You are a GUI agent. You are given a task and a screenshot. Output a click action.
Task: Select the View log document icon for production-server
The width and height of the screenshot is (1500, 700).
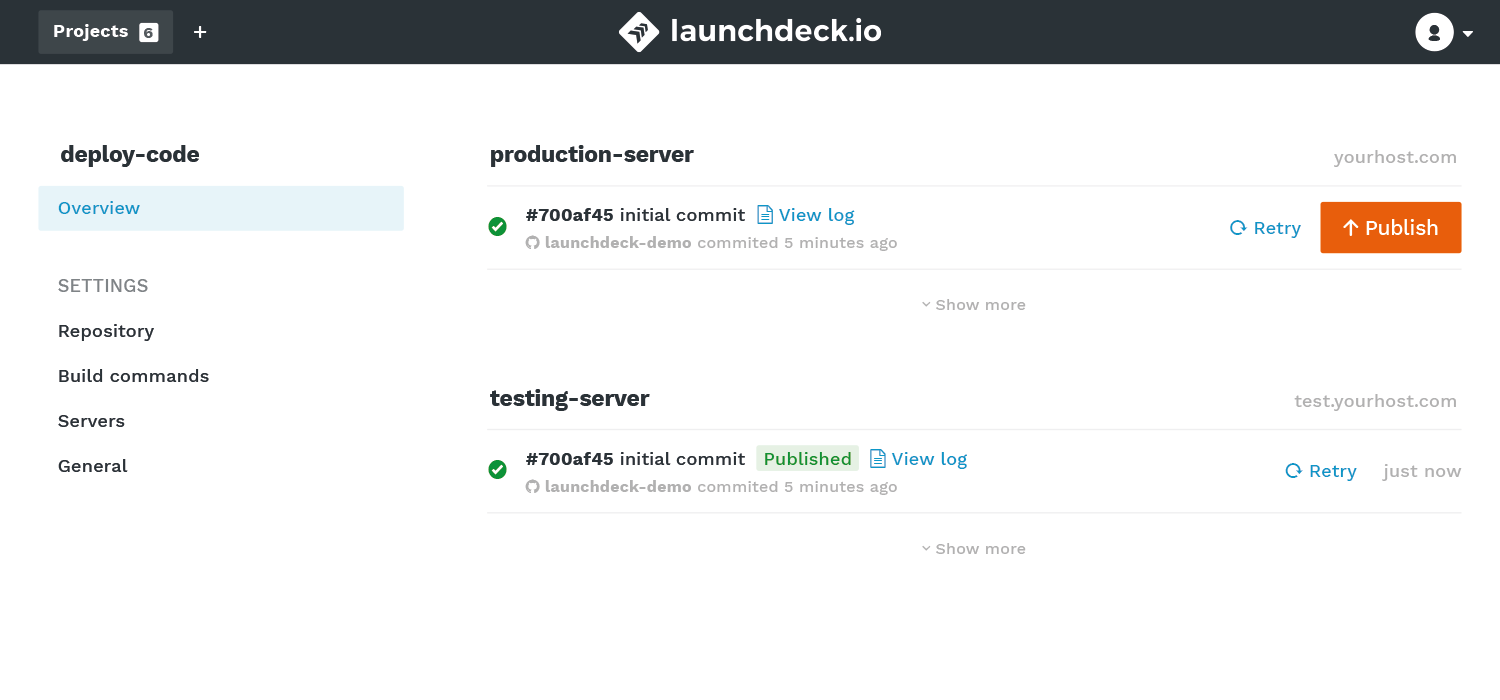(x=764, y=214)
